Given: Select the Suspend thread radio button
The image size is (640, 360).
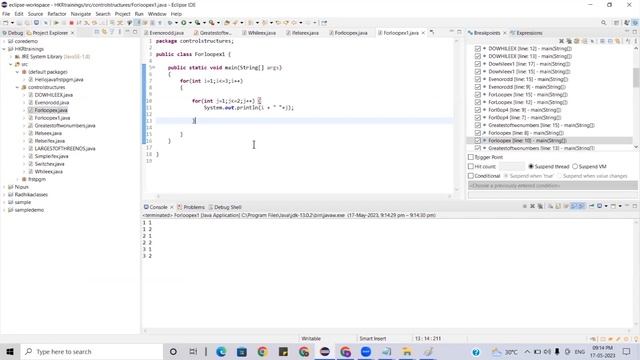Looking at the screenshot, I should (531, 167).
